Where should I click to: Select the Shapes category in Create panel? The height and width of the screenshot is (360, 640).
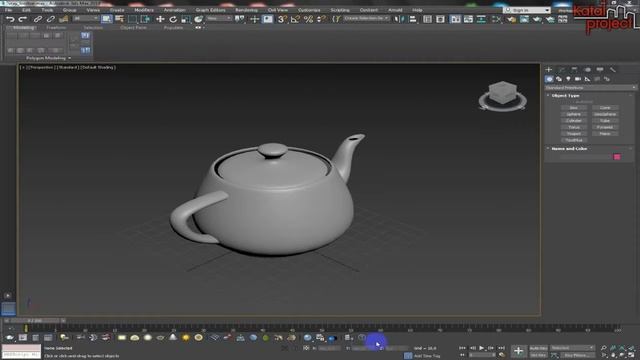click(x=559, y=79)
